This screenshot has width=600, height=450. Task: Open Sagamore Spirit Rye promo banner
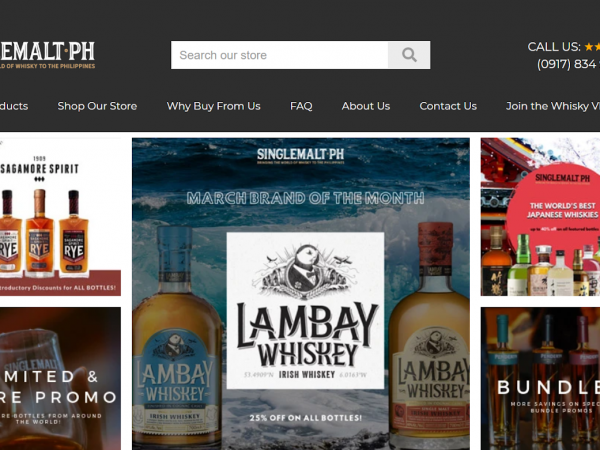coord(60,217)
